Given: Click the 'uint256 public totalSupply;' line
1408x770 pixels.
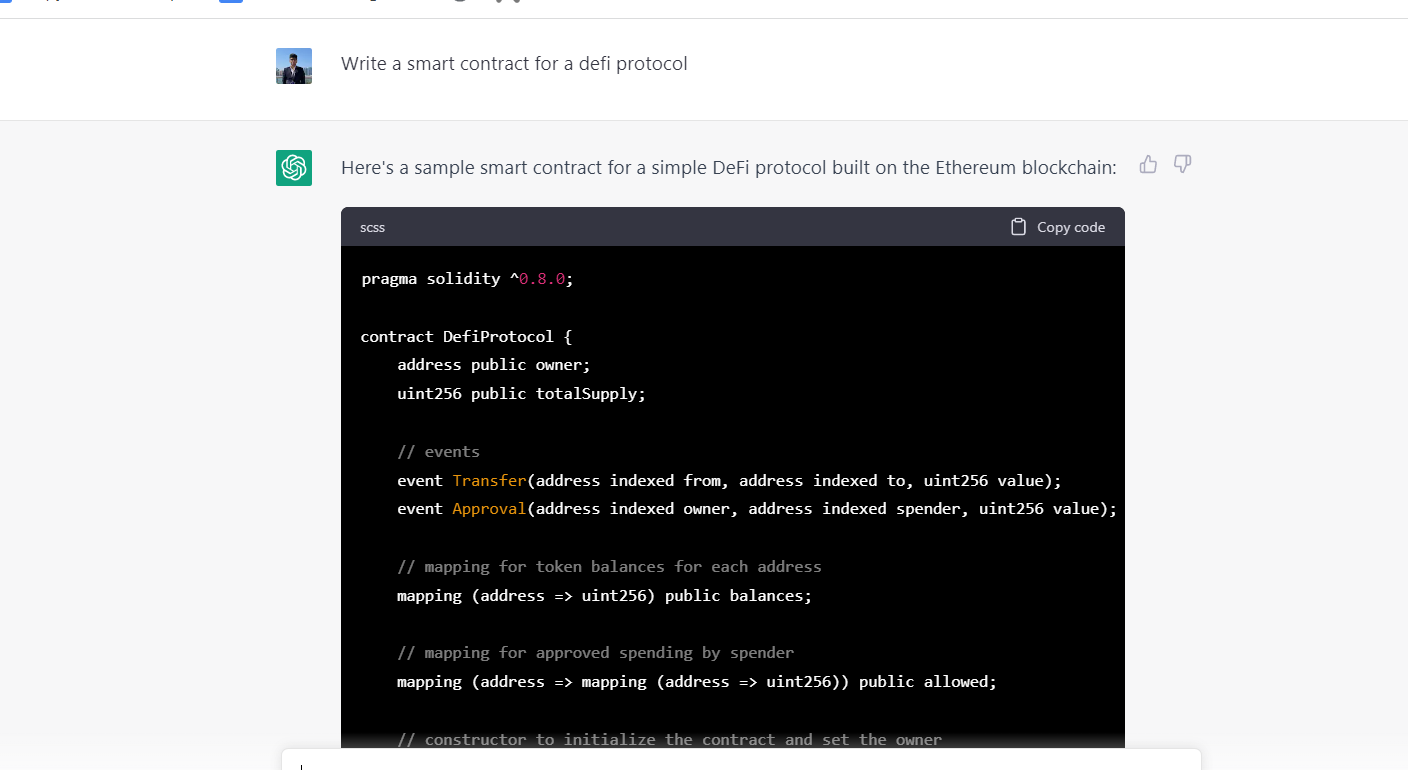Looking at the screenshot, I should (522, 394).
